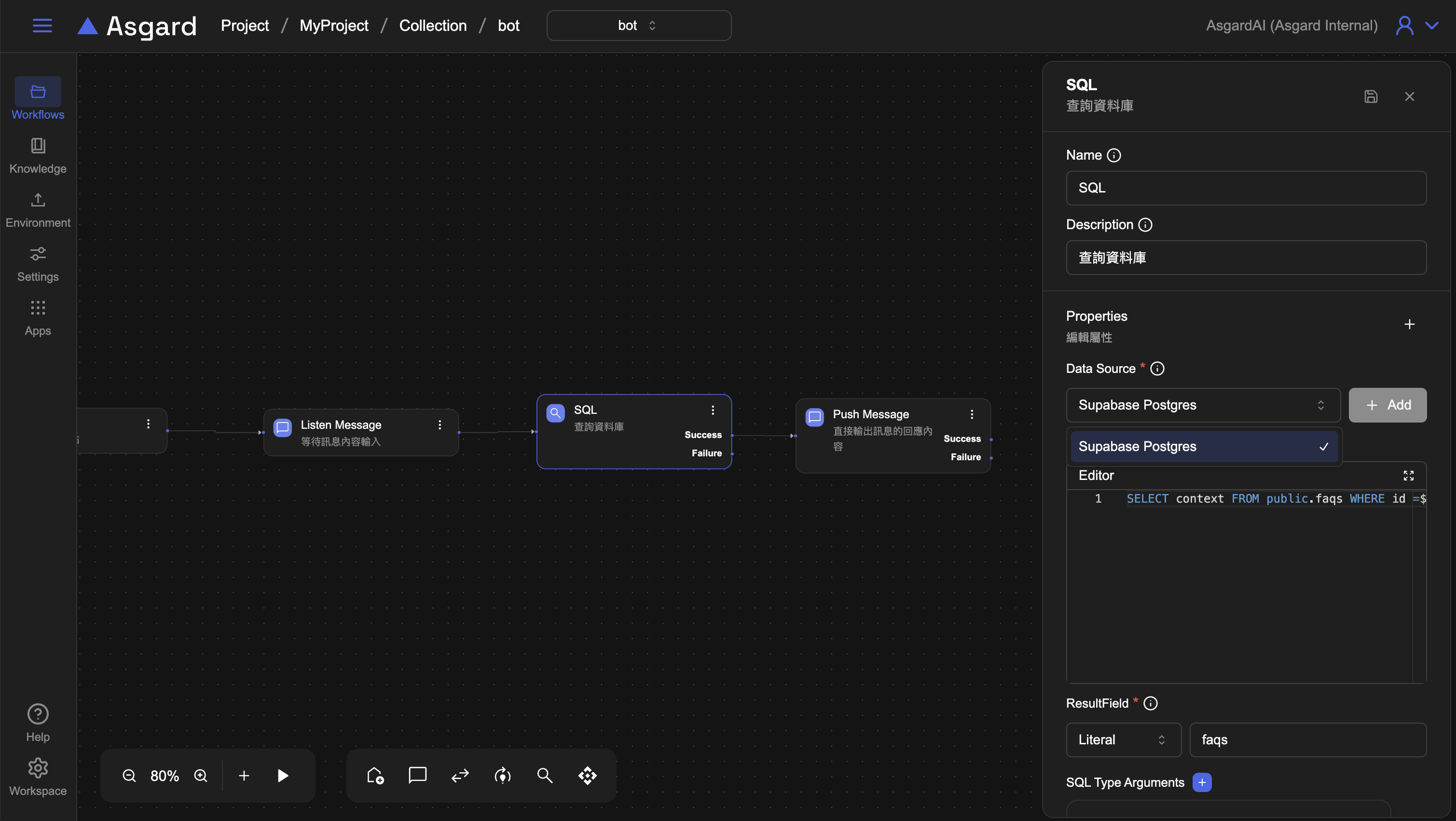Open the Literal type dropdown

click(x=1123, y=739)
